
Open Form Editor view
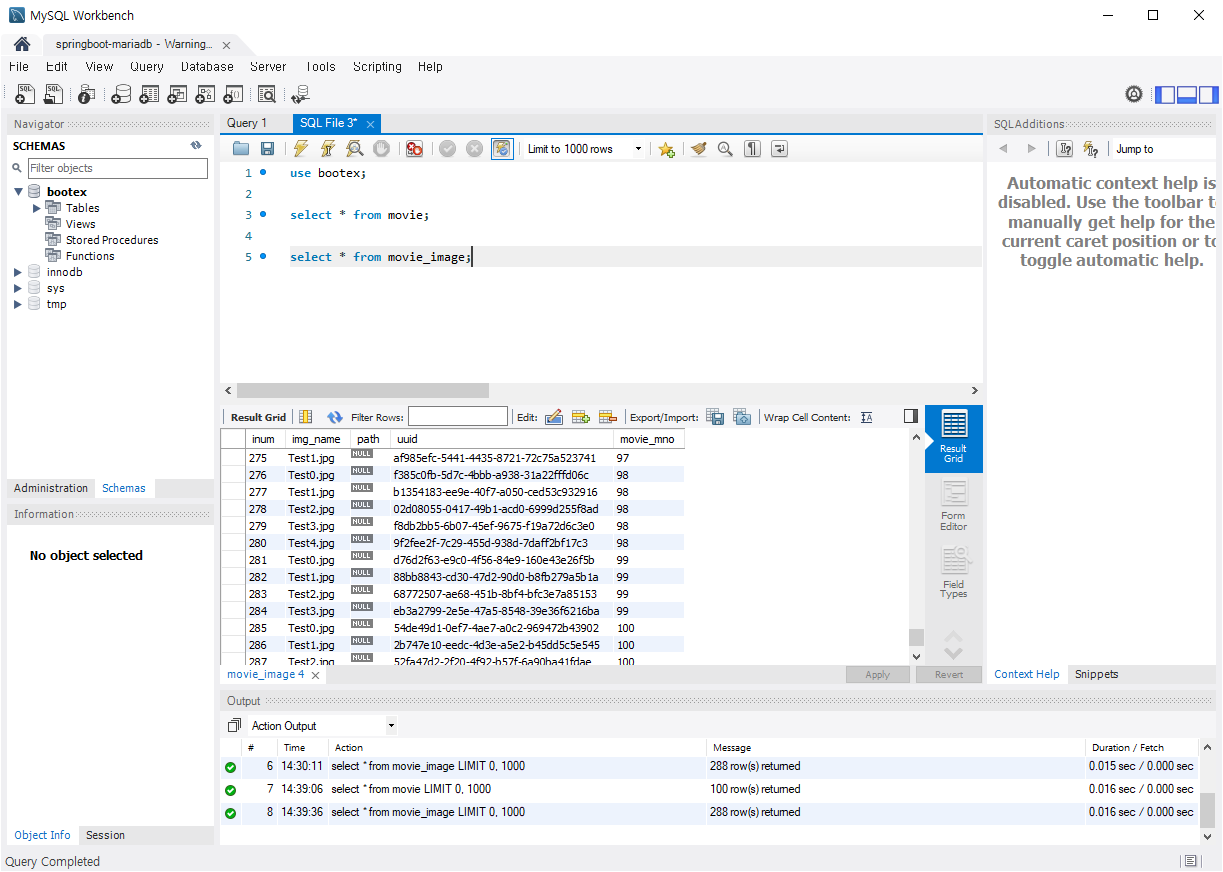click(x=954, y=506)
